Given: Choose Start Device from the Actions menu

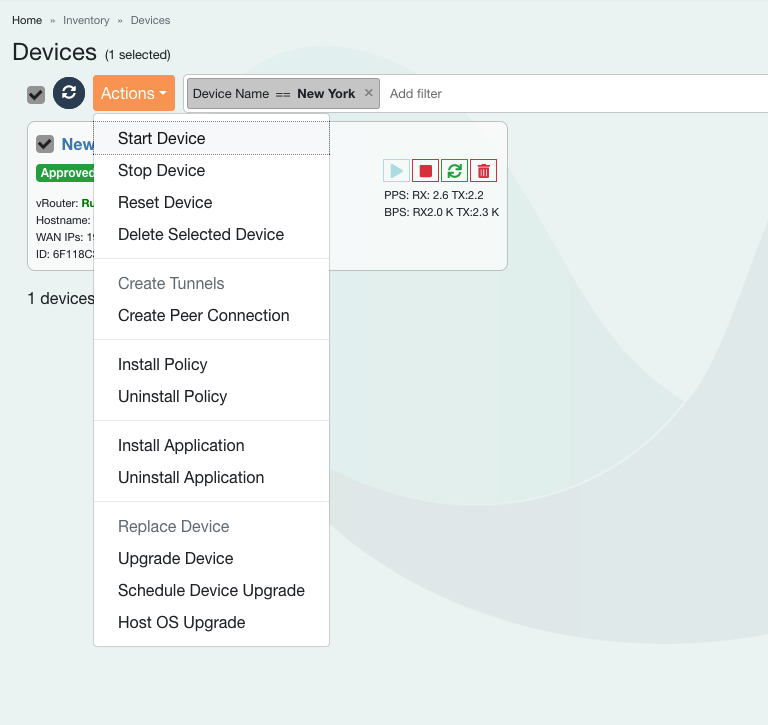Looking at the screenshot, I should [x=161, y=138].
